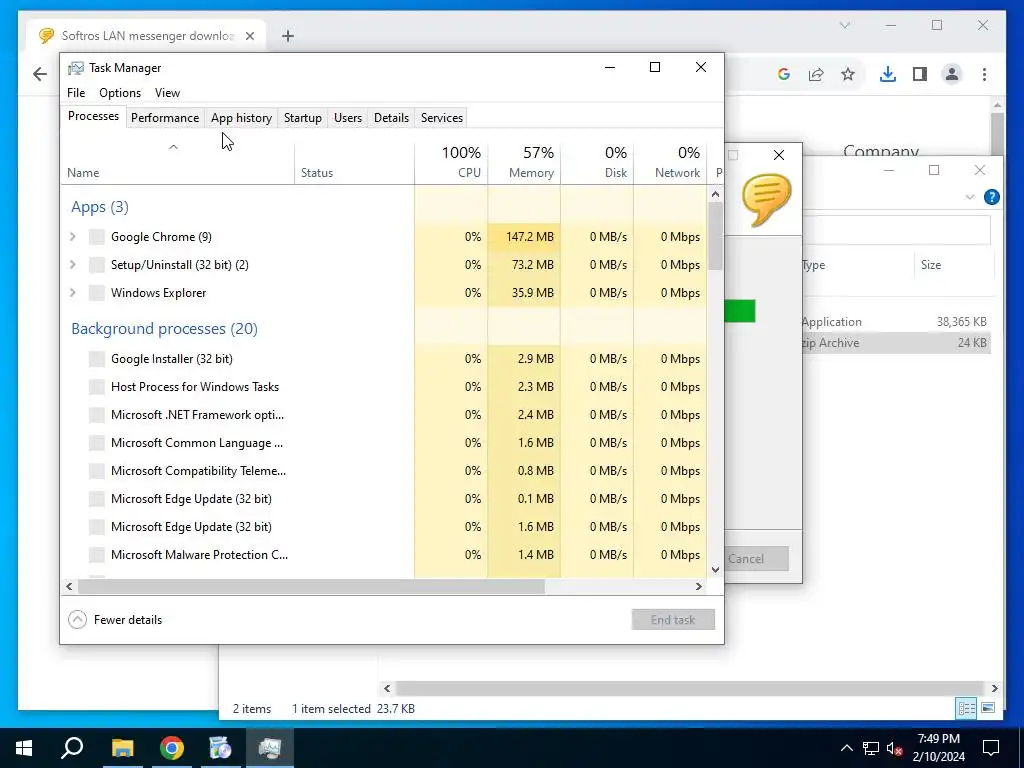
Task: Click the clock showing 7:49 PM
Action: pyautogui.click(x=938, y=739)
